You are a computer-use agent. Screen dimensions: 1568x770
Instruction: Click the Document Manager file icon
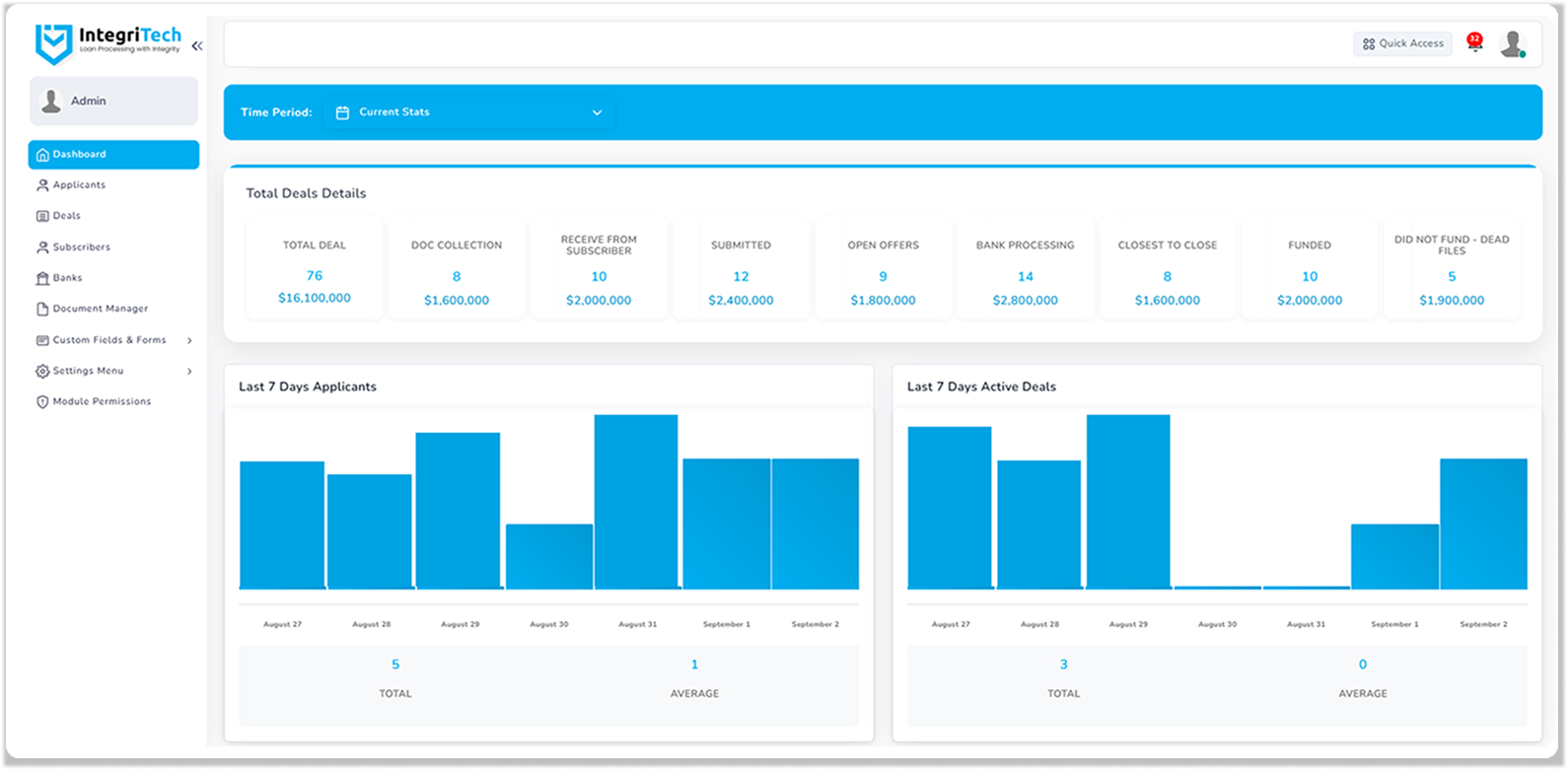(42, 309)
